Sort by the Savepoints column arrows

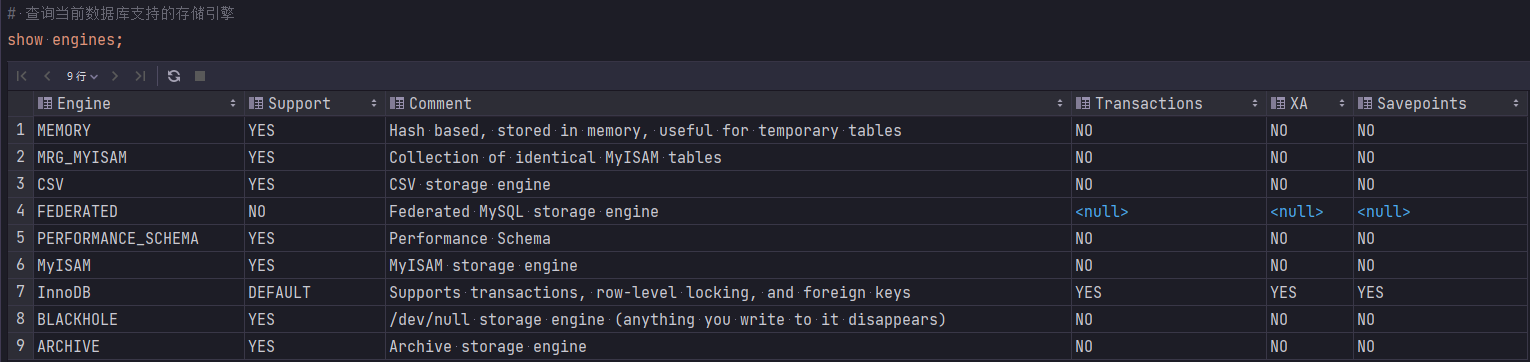[1515, 104]
